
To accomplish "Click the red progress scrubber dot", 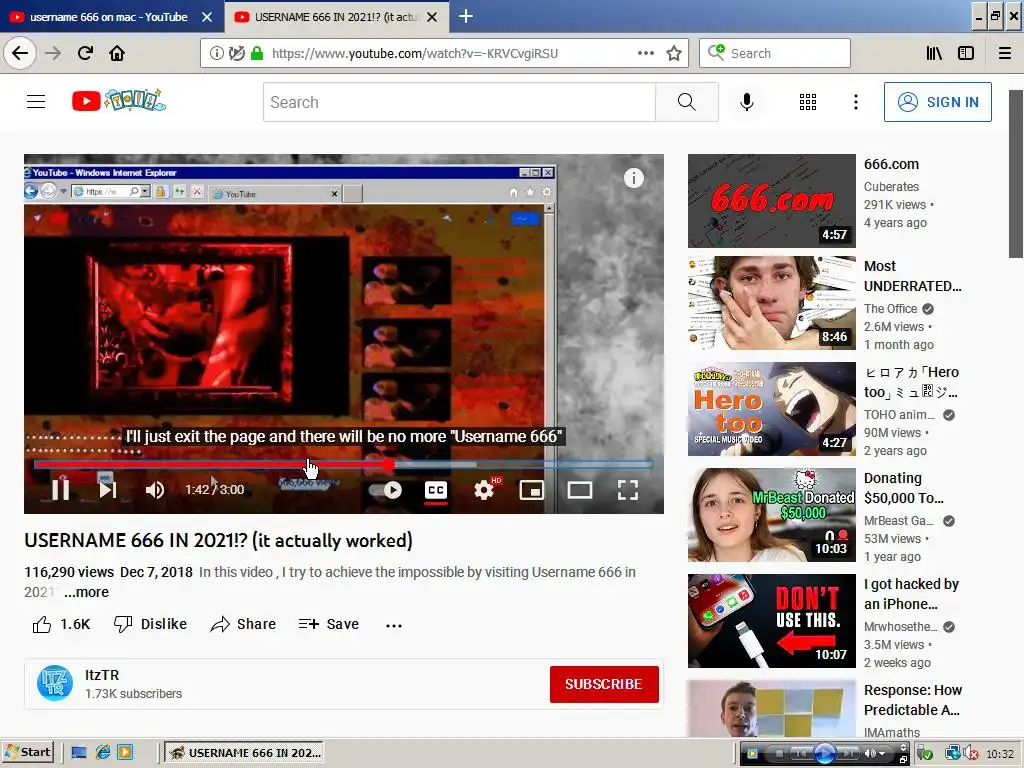I will (x=389, y=464).
